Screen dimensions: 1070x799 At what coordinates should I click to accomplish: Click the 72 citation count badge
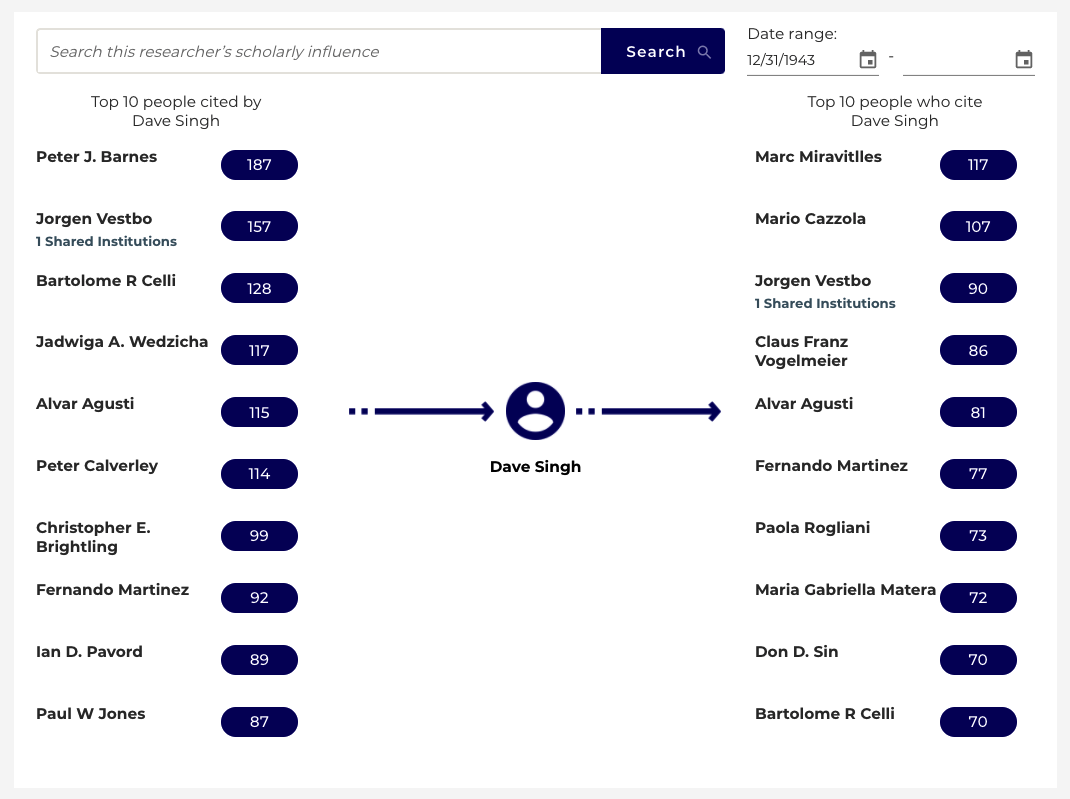pyautogui.click(x=978, y=598)
